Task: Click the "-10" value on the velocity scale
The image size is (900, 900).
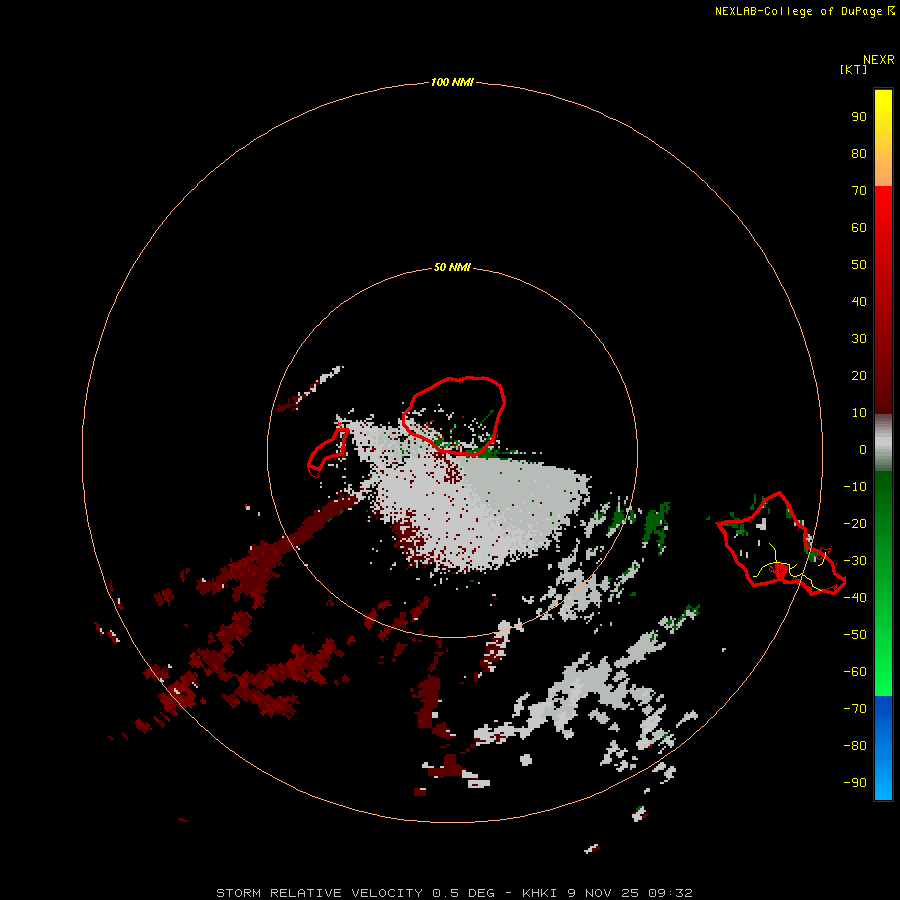Action: point(855,487)
